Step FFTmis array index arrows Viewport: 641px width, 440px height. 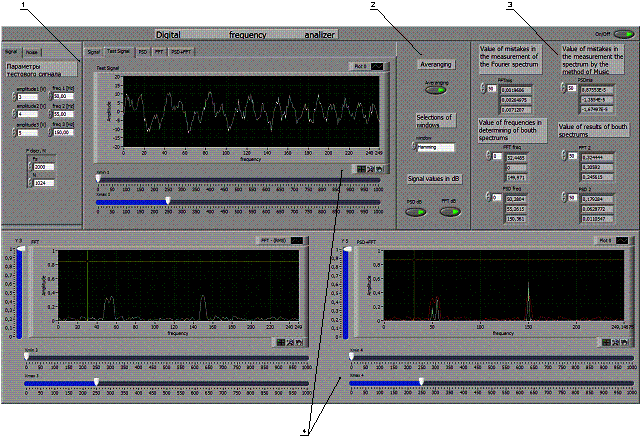coord(483,88)
